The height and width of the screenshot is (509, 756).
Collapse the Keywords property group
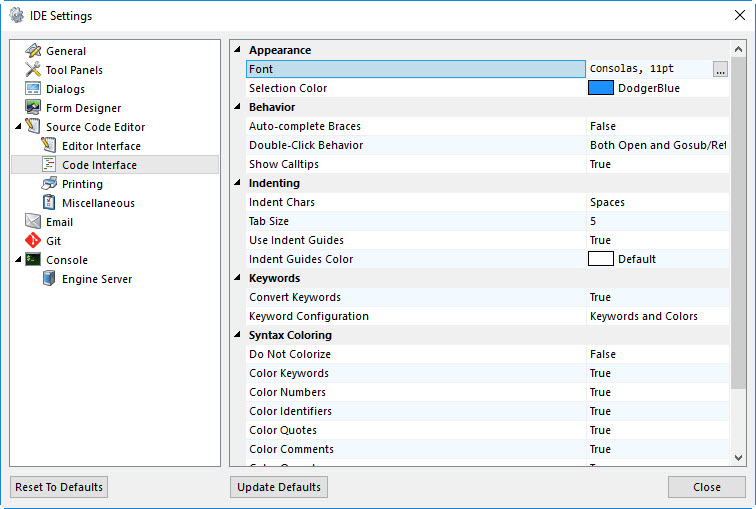point(237,278)
